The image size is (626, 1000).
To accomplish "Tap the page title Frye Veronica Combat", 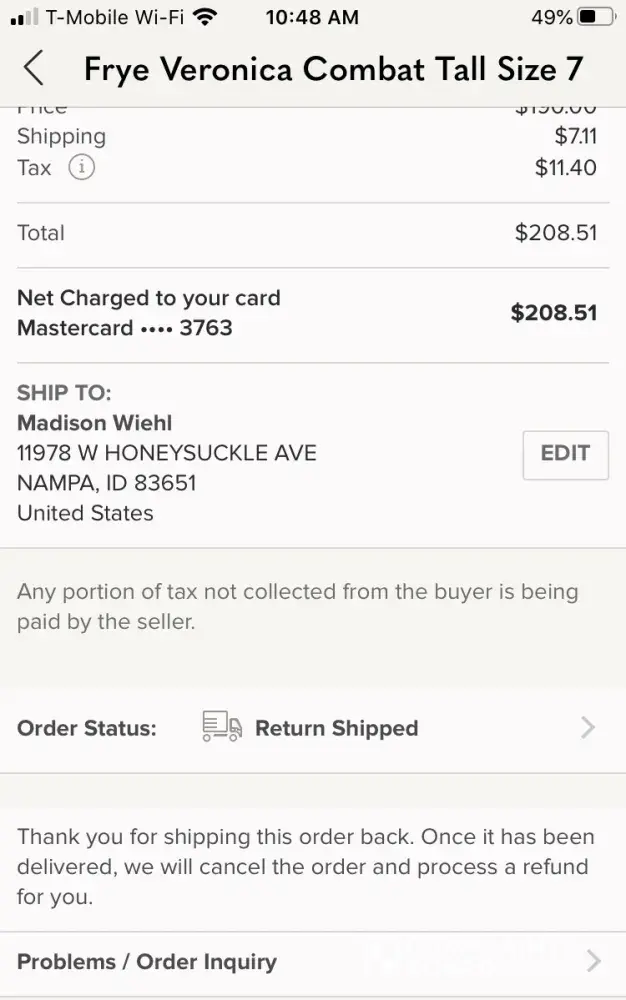I will coord(333,68).
